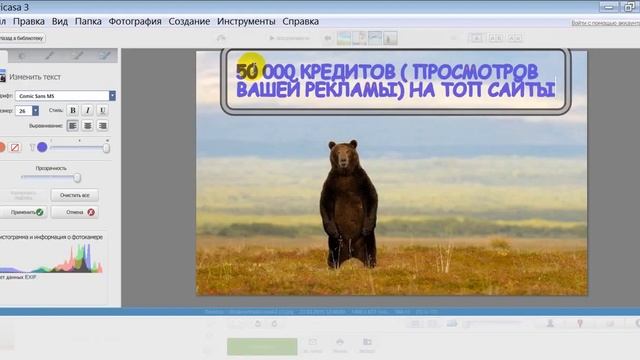Image resolution: width=640 pixels, height=360 pixels.
Task: Open the Справка menu
Action: point(300,21)
